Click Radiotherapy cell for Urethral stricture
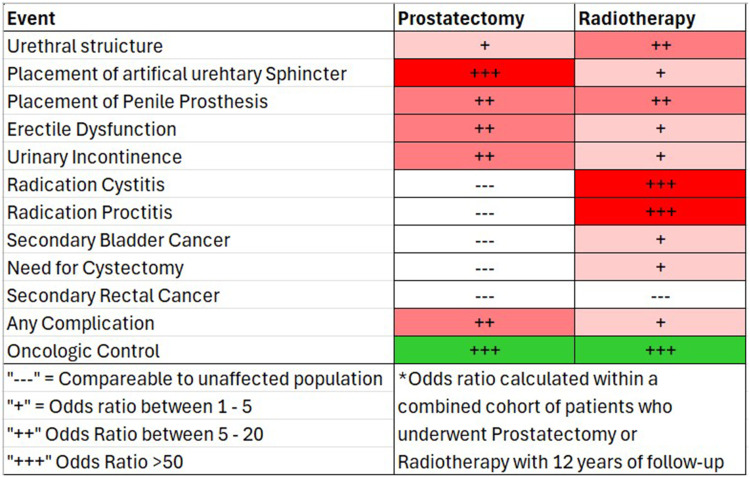The image size is (750, 477). tap(660, 46)
